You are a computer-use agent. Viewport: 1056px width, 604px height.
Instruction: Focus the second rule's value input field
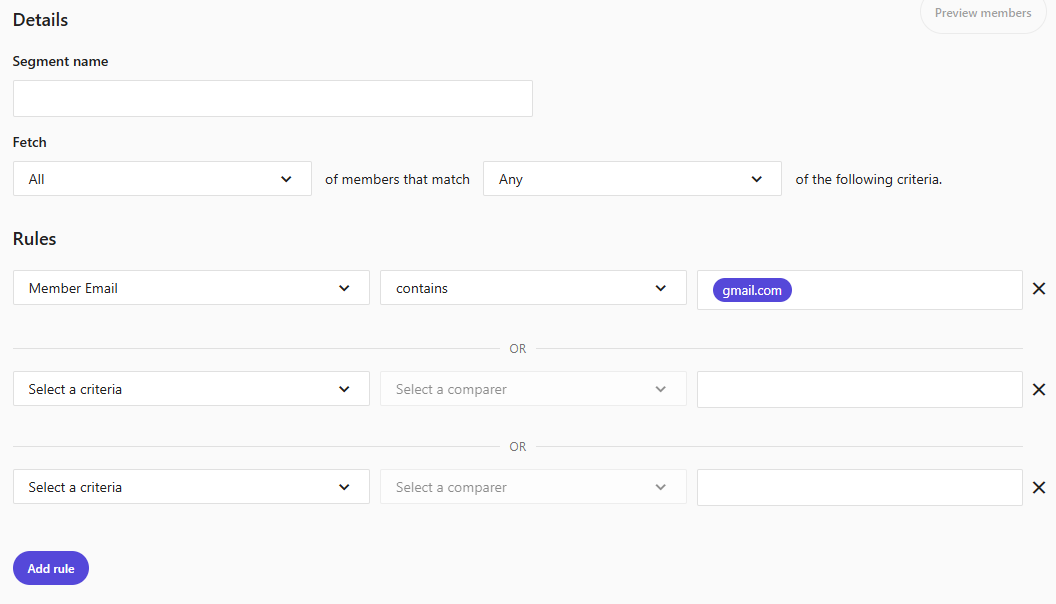[859, 390]
